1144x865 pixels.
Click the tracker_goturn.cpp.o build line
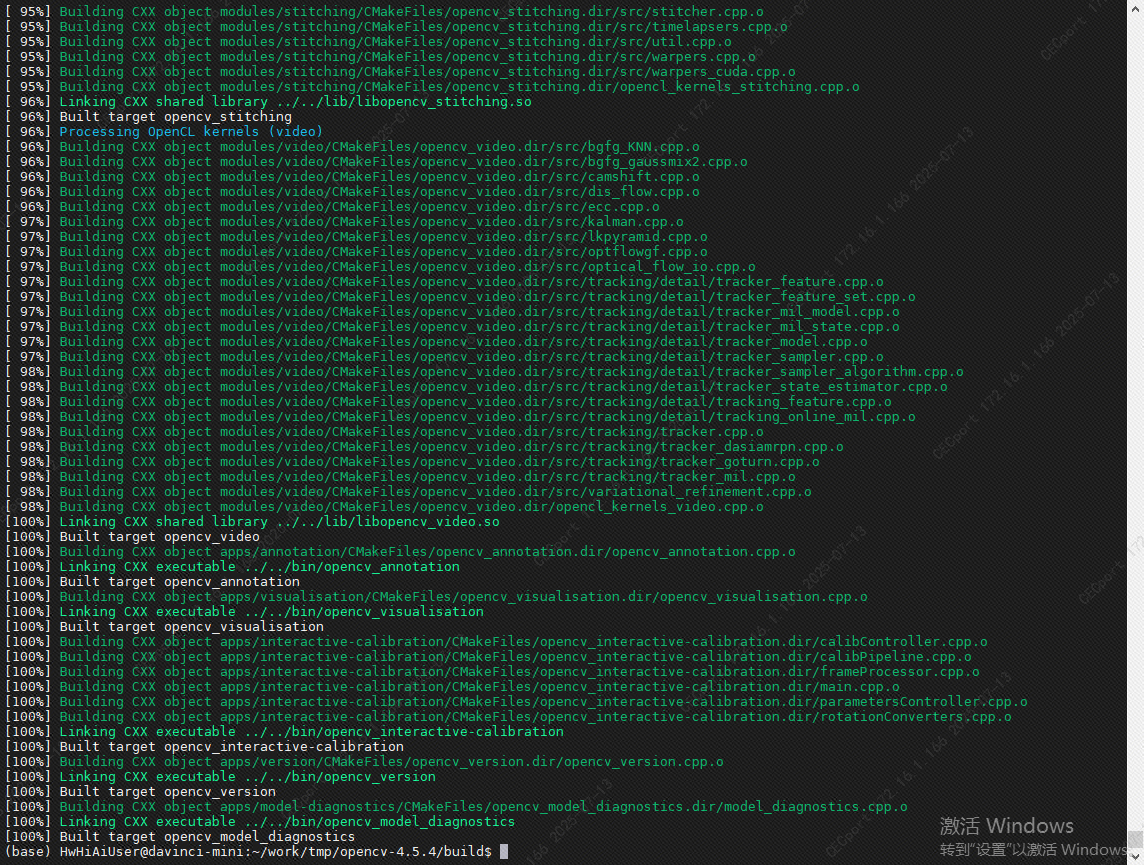point(411,462)
